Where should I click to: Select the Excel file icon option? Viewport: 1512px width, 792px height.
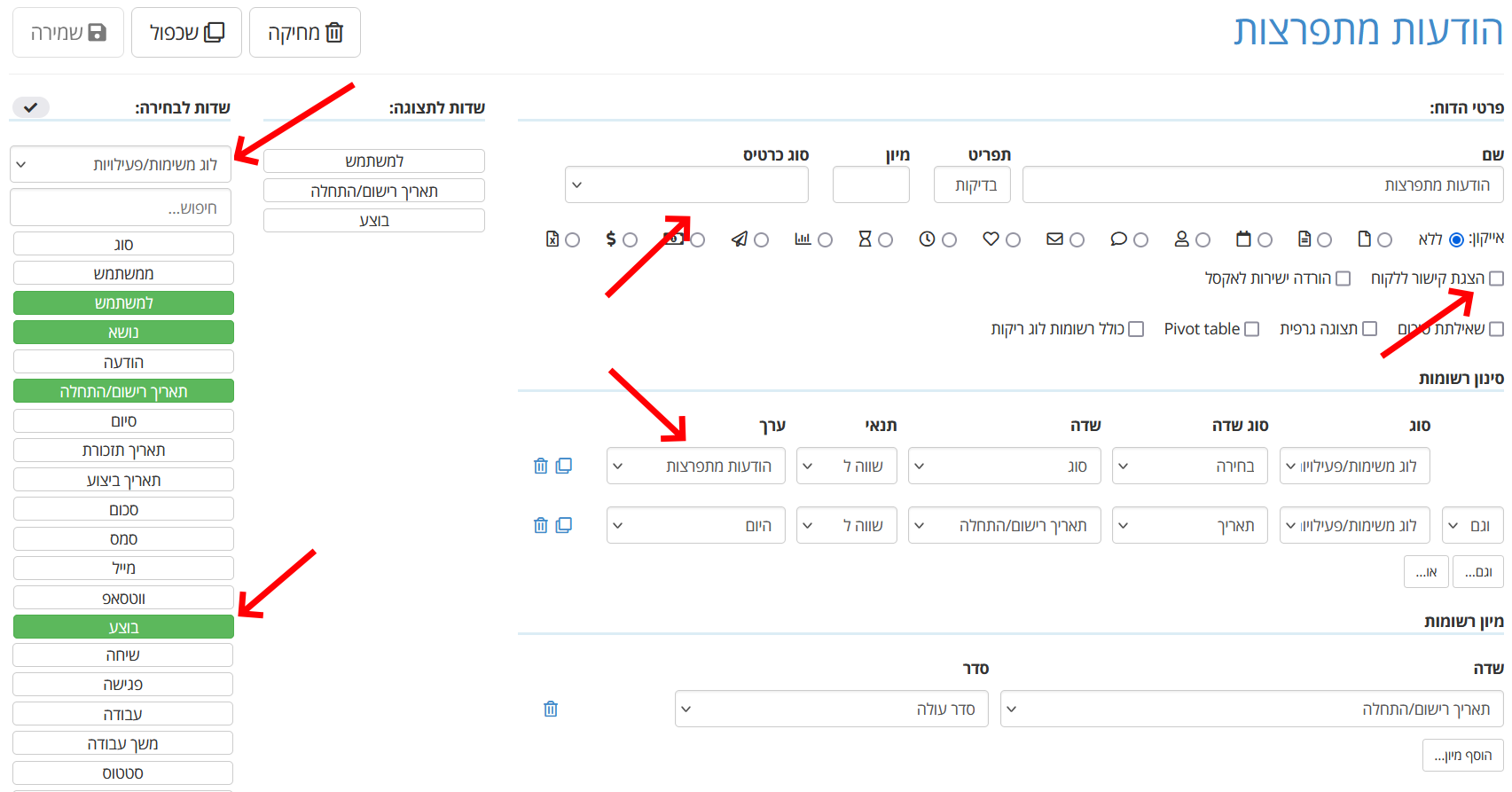coord(572,240)
